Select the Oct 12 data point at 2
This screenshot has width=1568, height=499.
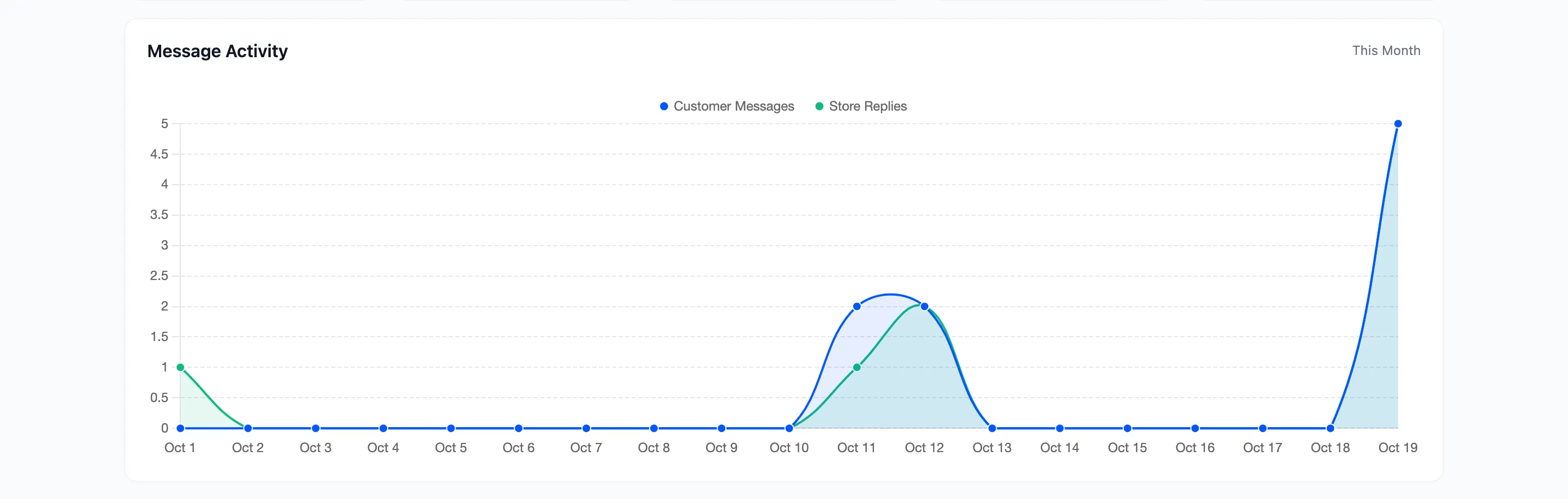924,307
